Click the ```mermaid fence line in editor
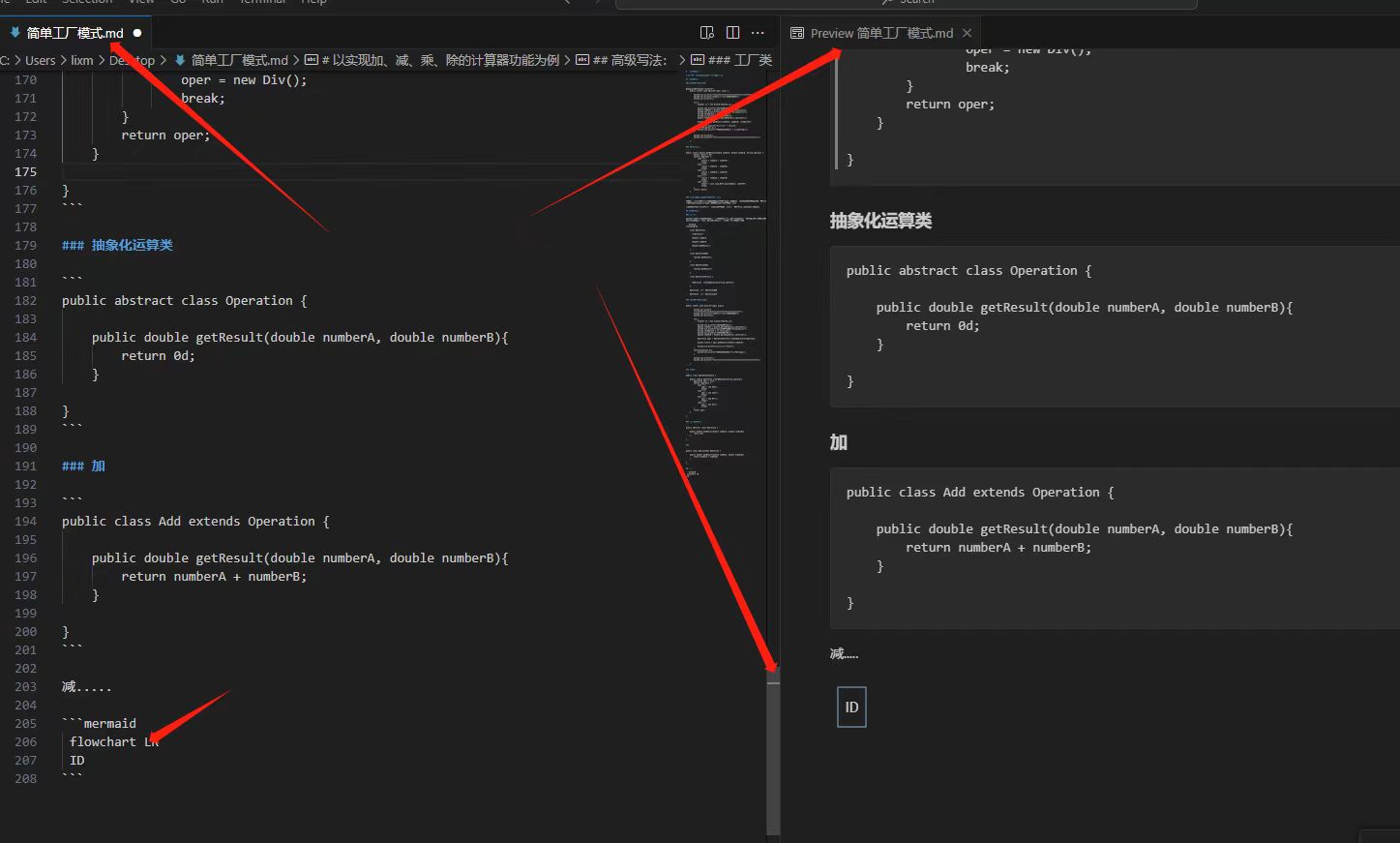Image resolution: width=1400 pixels, height=843 pixels. coord(99,723)
